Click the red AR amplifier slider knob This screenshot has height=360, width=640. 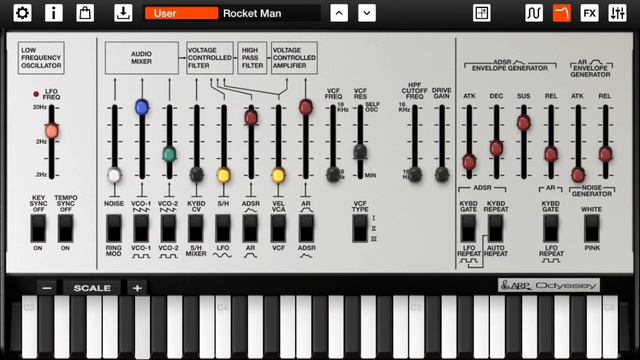pyautogui.click(x=306, y=107)
